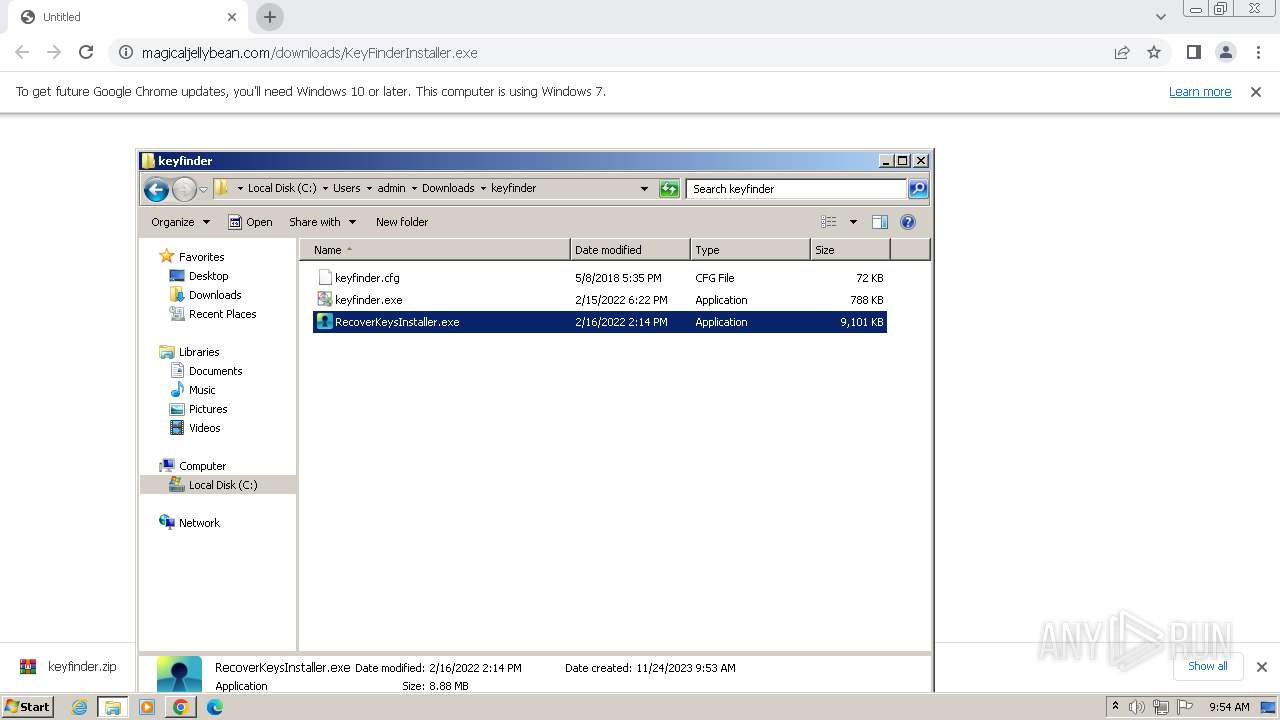
Task: Select Computer in the navigation pane
Action: (x=202, y=466)
